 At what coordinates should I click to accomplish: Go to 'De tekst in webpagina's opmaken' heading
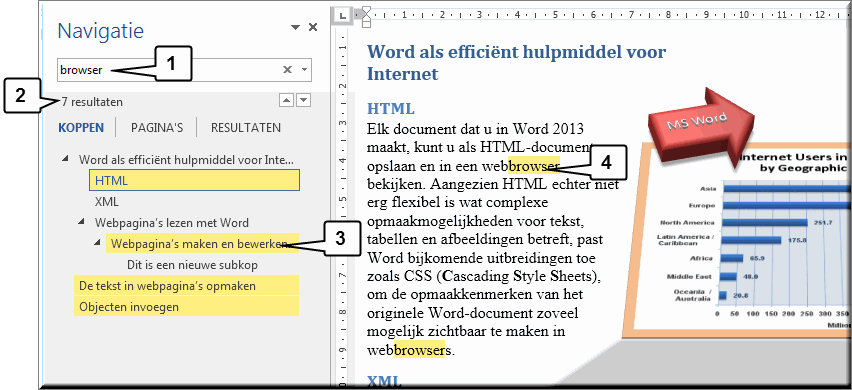[x=186, y=285]
